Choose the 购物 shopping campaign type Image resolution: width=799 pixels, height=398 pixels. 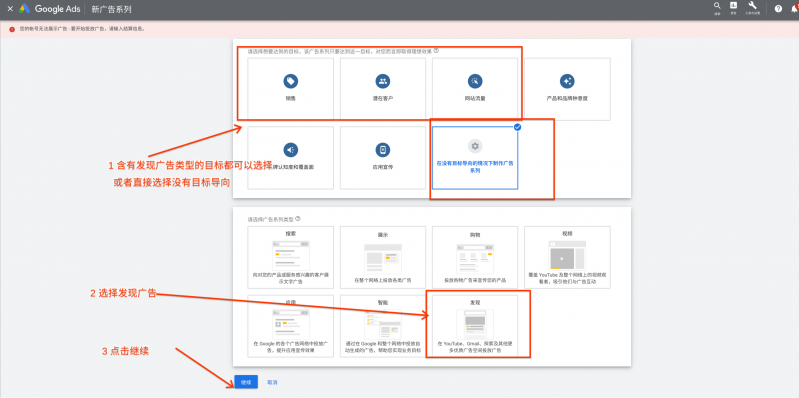coord(475,257)
